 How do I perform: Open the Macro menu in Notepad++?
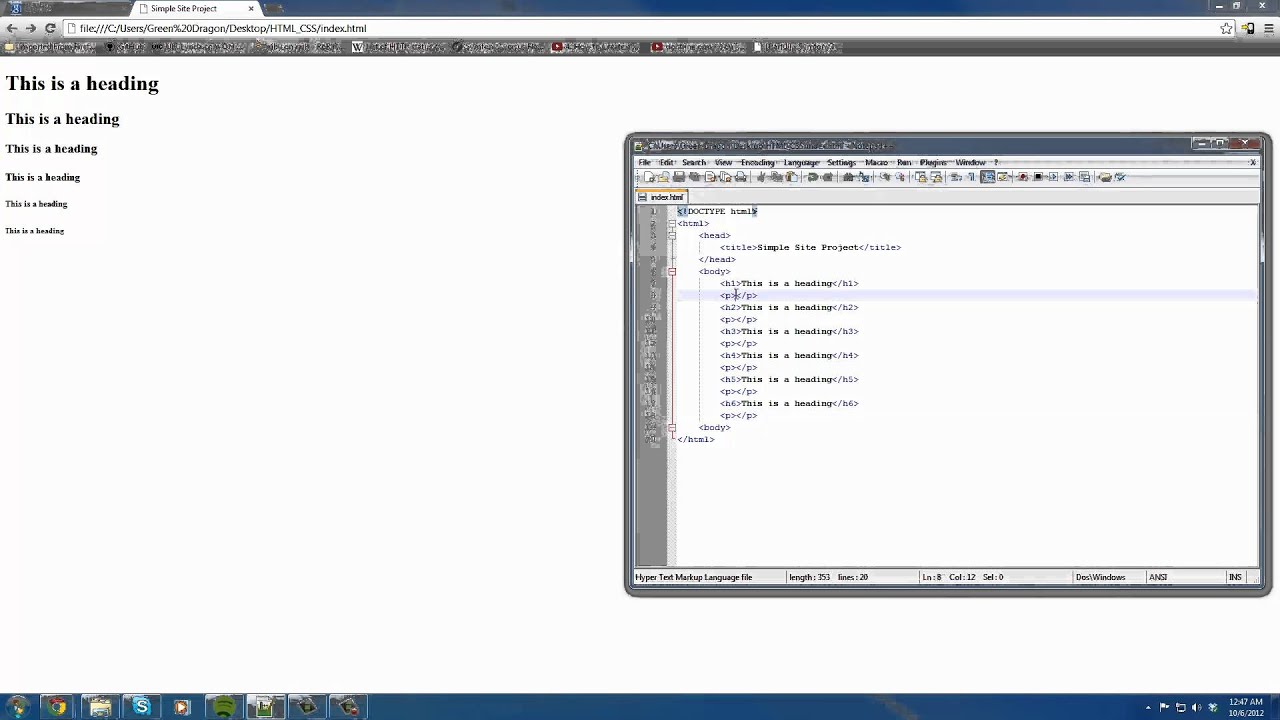pos(877,162)
